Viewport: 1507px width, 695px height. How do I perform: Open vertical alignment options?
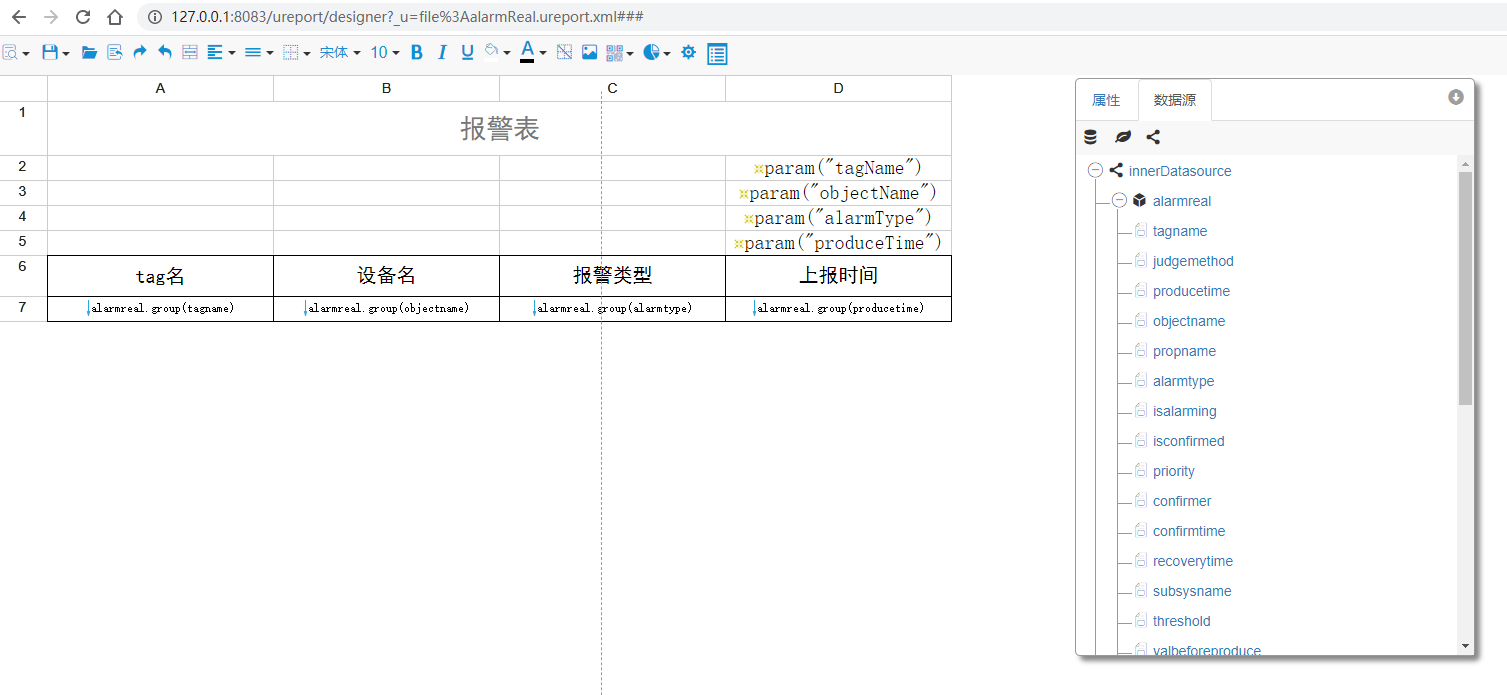(259, 53)
